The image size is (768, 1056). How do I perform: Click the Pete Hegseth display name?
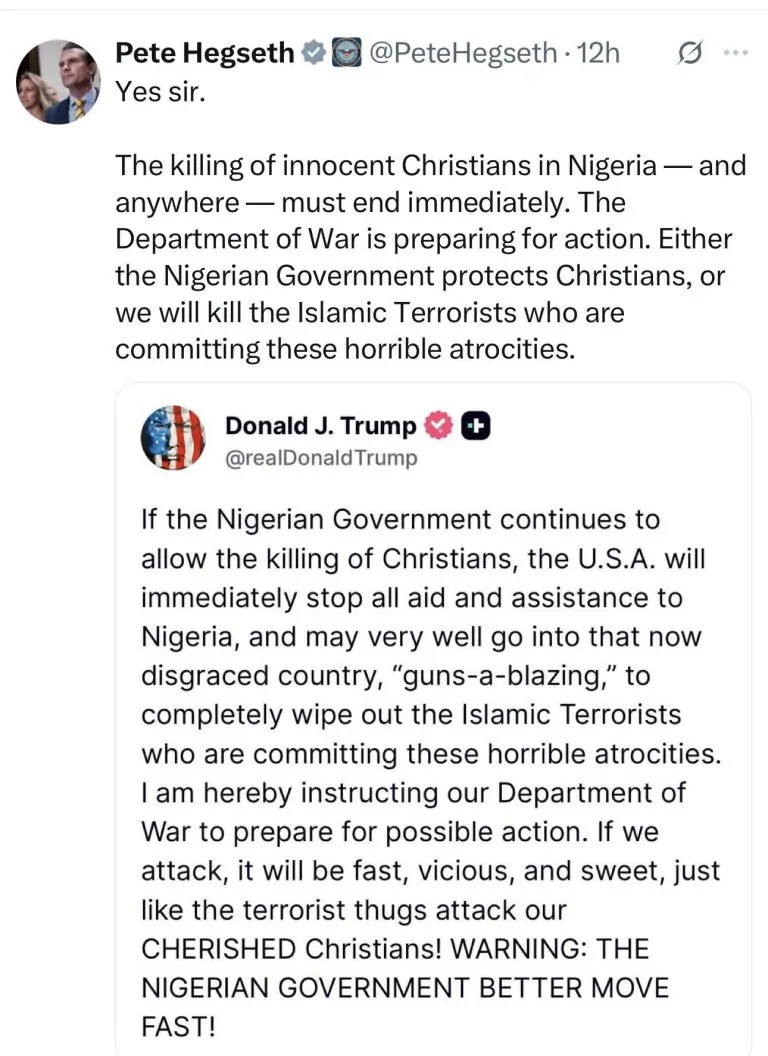(x=206, y=53)
